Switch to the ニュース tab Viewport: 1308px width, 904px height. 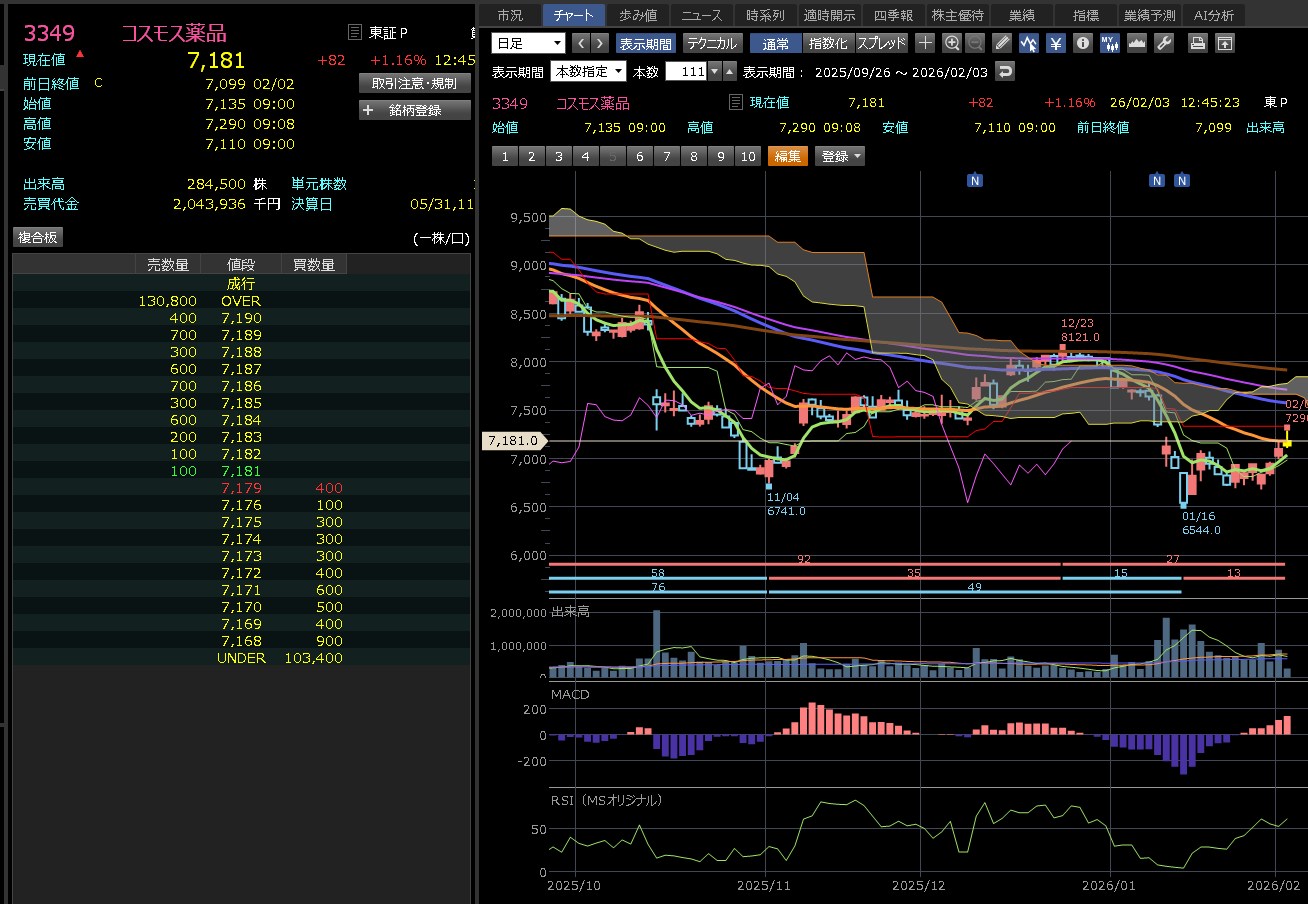[x=701, y=15]
